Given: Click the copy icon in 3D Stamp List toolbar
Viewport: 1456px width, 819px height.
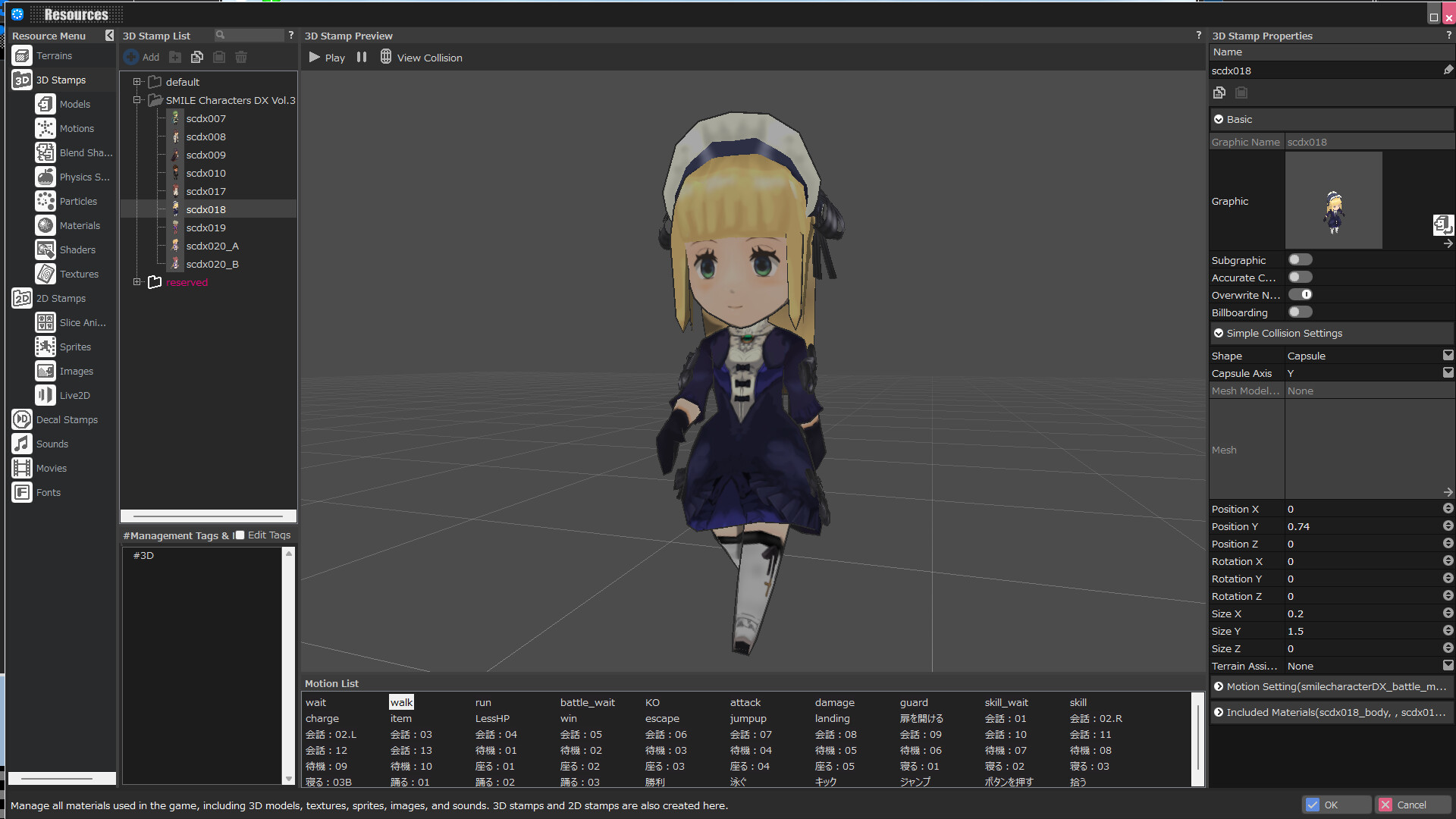Looking at the screenshot, I should click(197, 57).
